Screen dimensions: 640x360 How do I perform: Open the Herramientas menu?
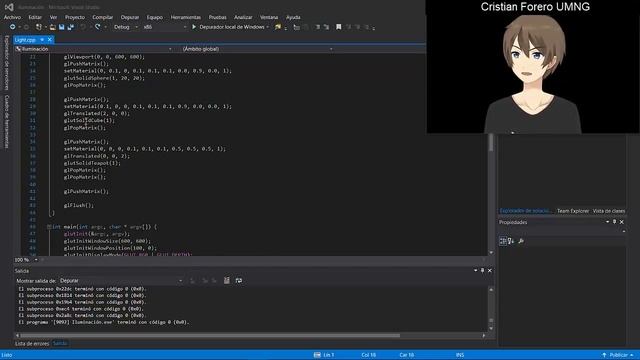[x=186, y=17]
